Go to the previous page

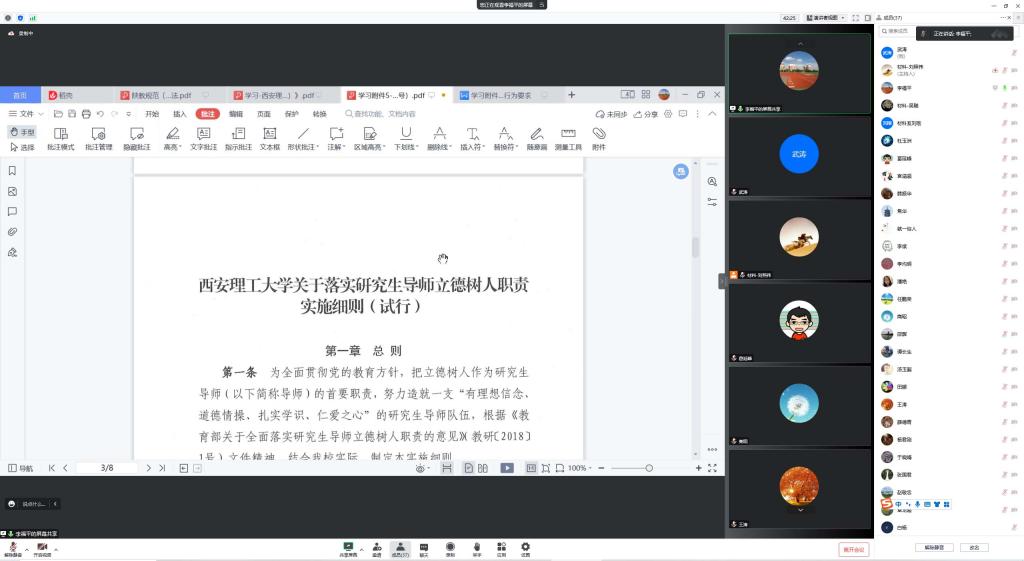[x=65, y=468]
